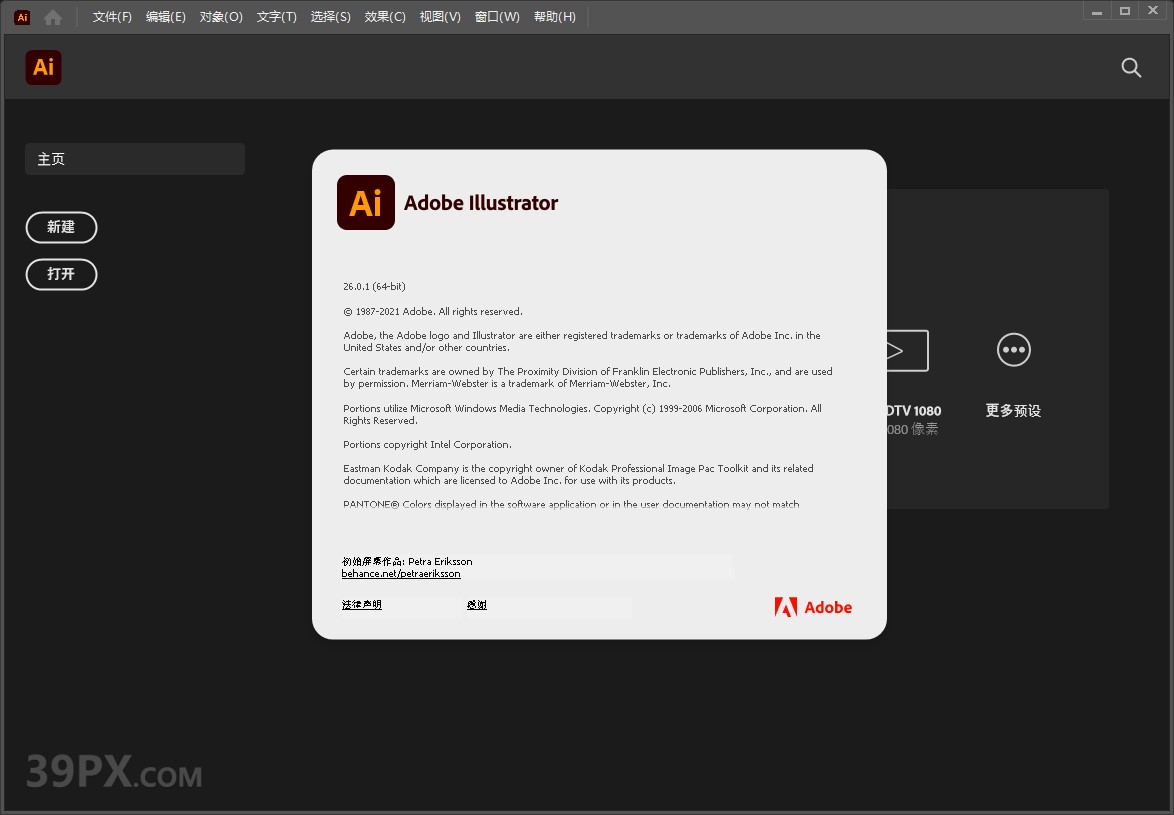
Task: Click the Adobe Illustrator title text
Action: point(481,203)
